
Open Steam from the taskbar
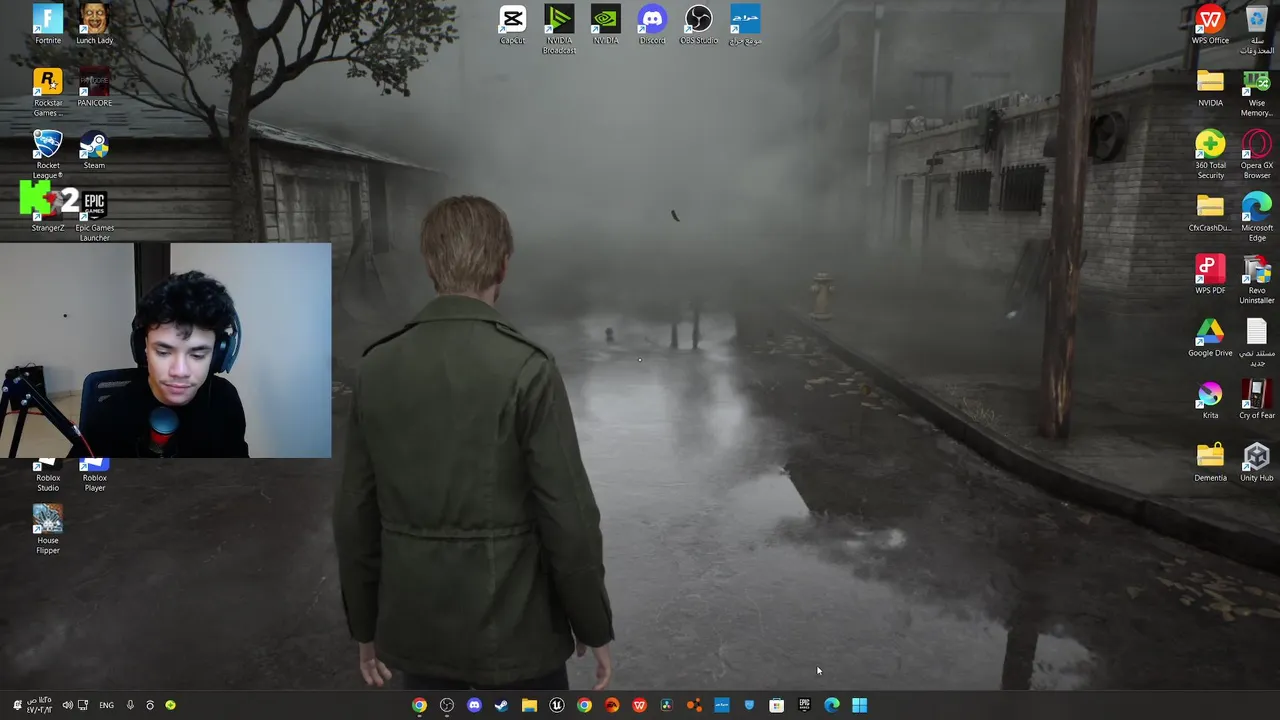[x=501, y=705]
